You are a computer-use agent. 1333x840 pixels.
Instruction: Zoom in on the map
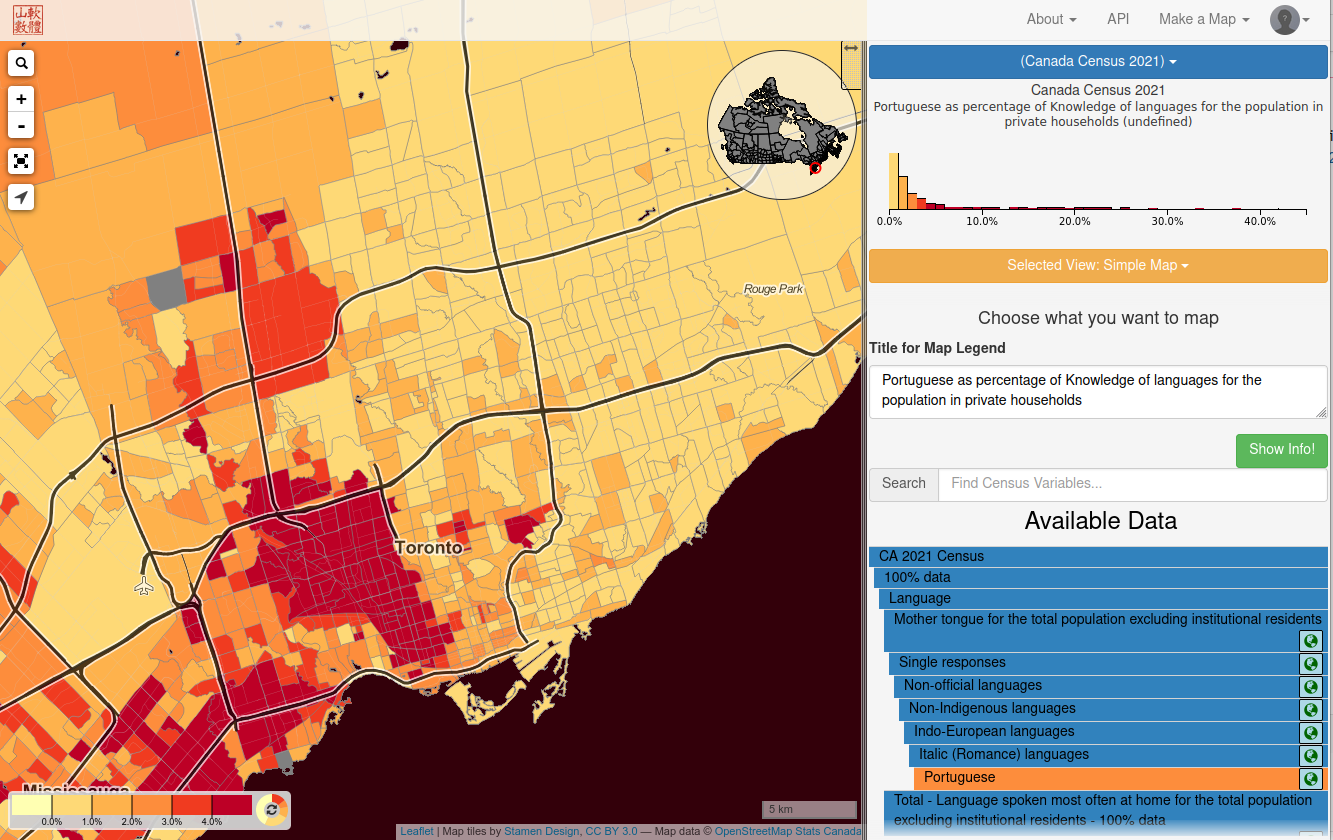[x=21, y=99]
